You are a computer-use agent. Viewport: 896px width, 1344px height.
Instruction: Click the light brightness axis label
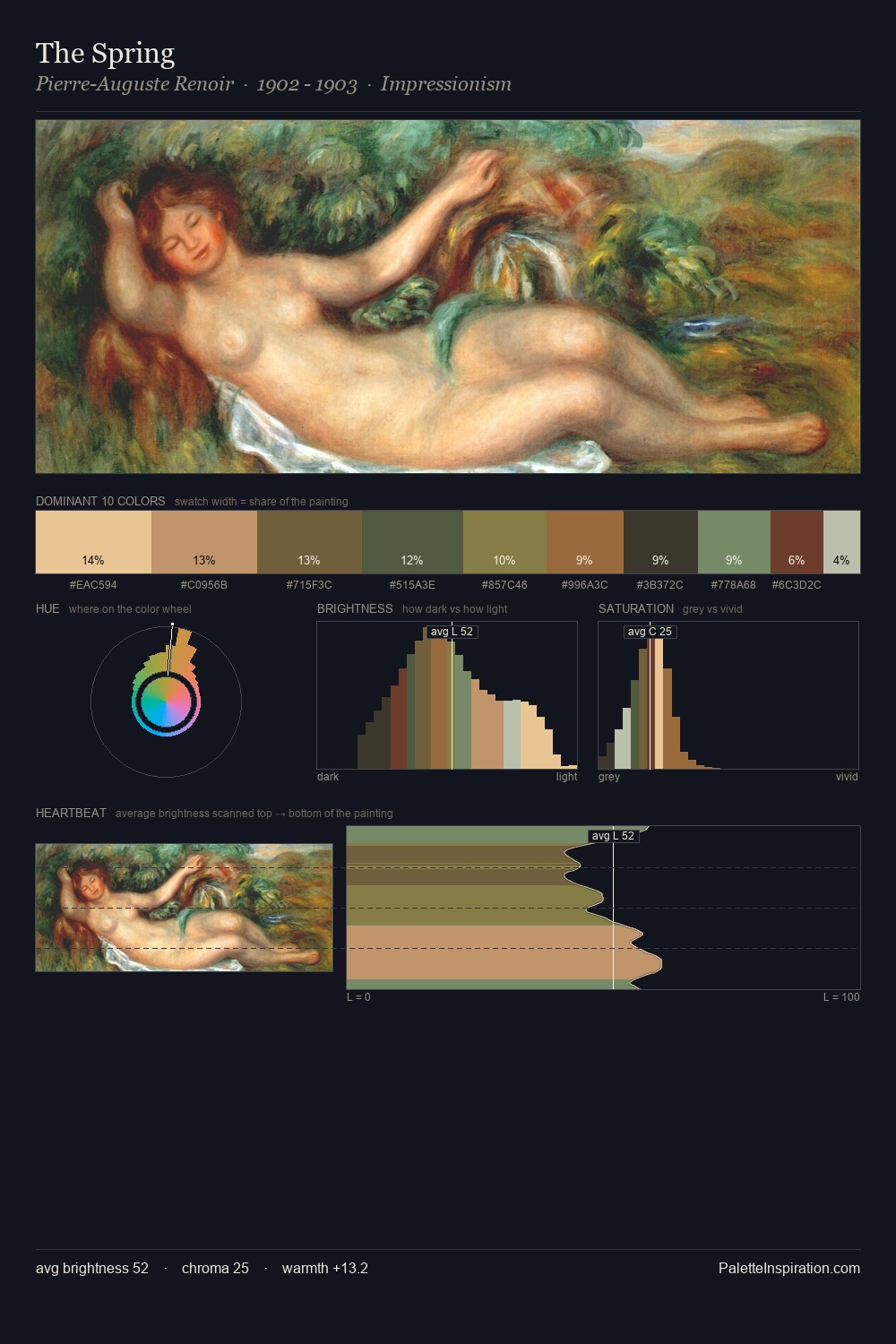567,777
